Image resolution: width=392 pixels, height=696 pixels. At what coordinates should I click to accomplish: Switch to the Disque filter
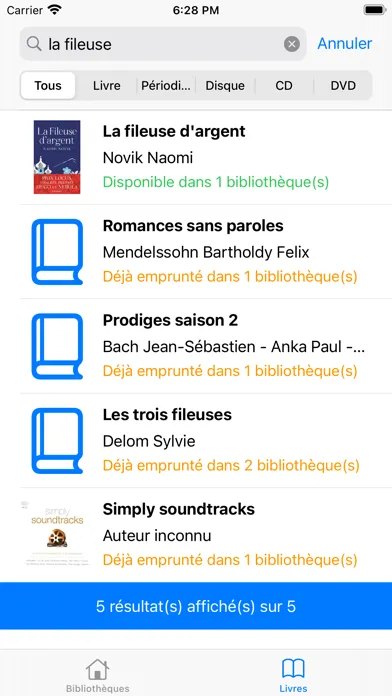coord(225,86)
